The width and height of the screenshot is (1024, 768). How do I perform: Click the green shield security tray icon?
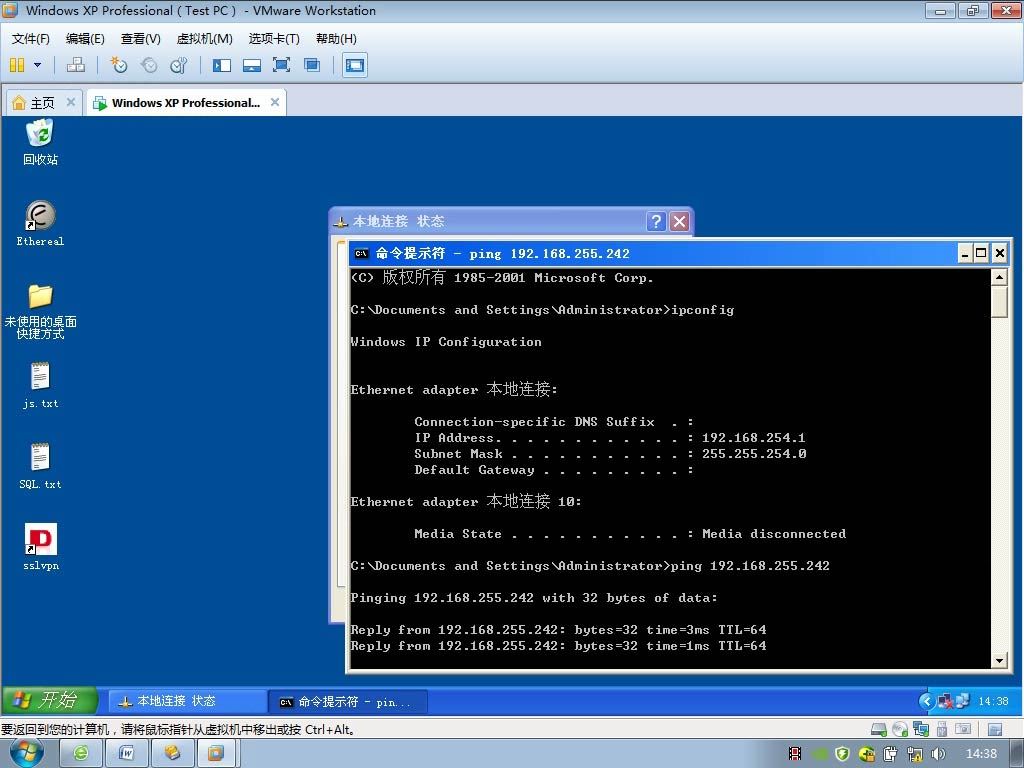click(x=842, y=754)
